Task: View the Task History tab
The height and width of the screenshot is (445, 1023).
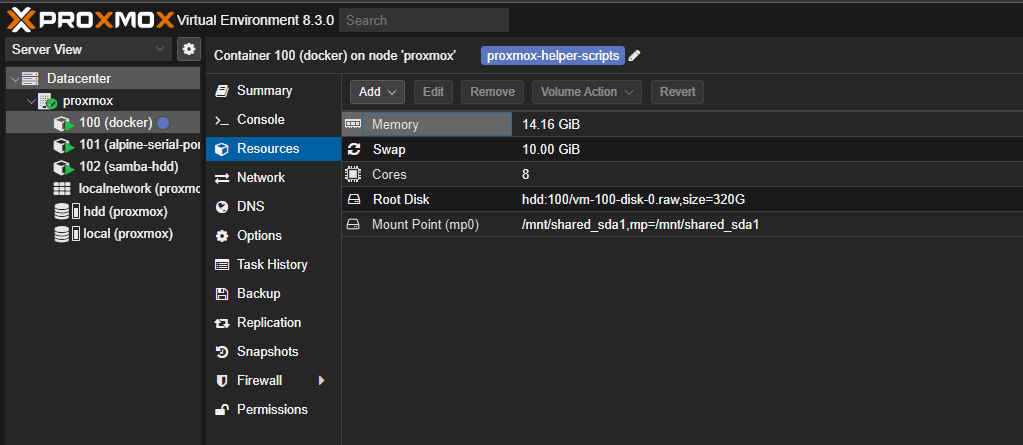Action: point(273,264)
